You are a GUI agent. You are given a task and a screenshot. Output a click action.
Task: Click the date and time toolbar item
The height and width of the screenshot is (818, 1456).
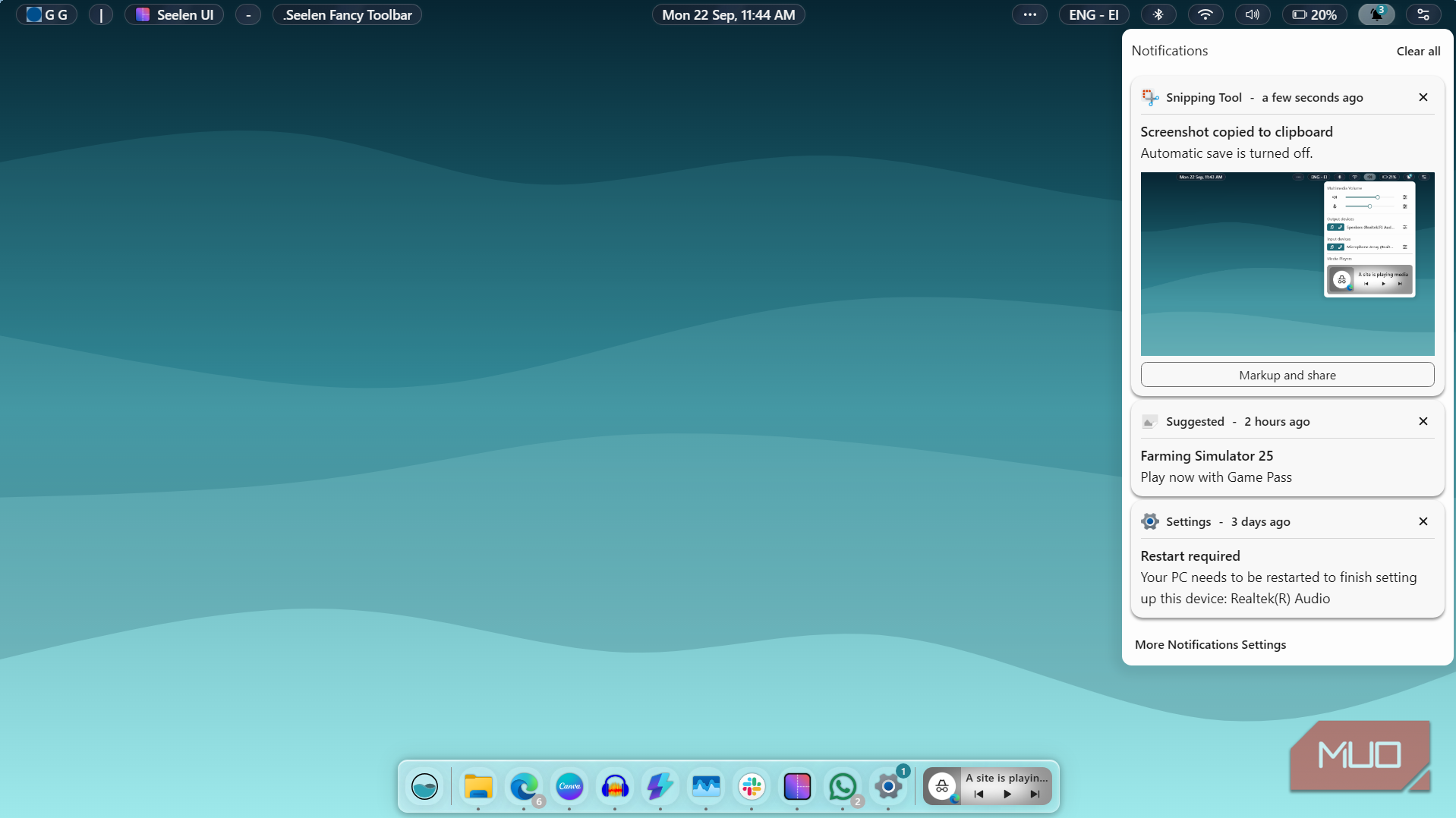pos(728,14)
